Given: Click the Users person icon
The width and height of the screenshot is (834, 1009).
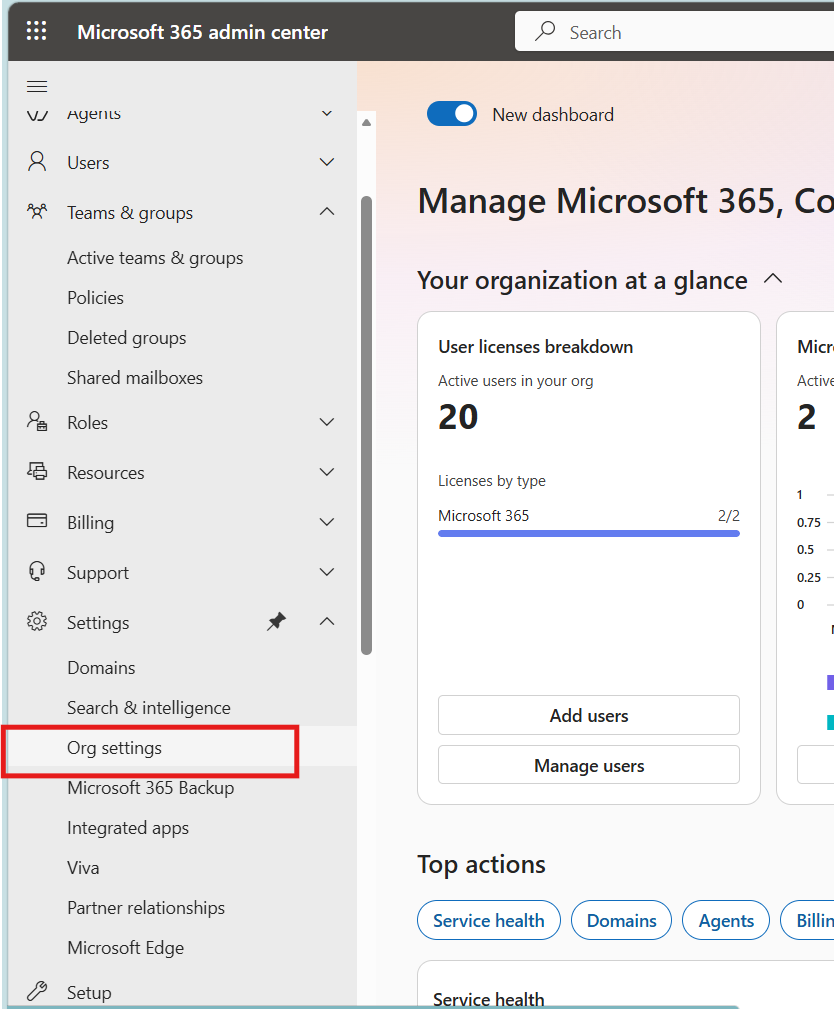Looking at the screenshot, I should pyautogui.click(x=37, y=162).
